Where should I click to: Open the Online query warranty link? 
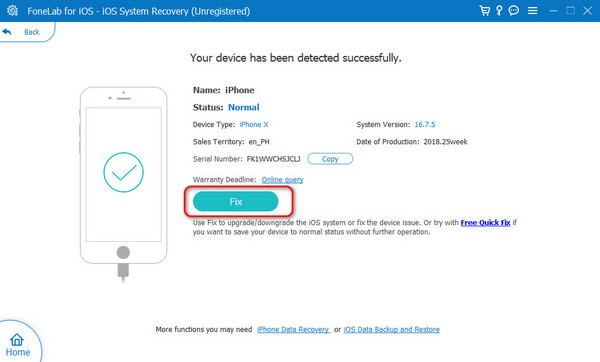coord(282,179)
